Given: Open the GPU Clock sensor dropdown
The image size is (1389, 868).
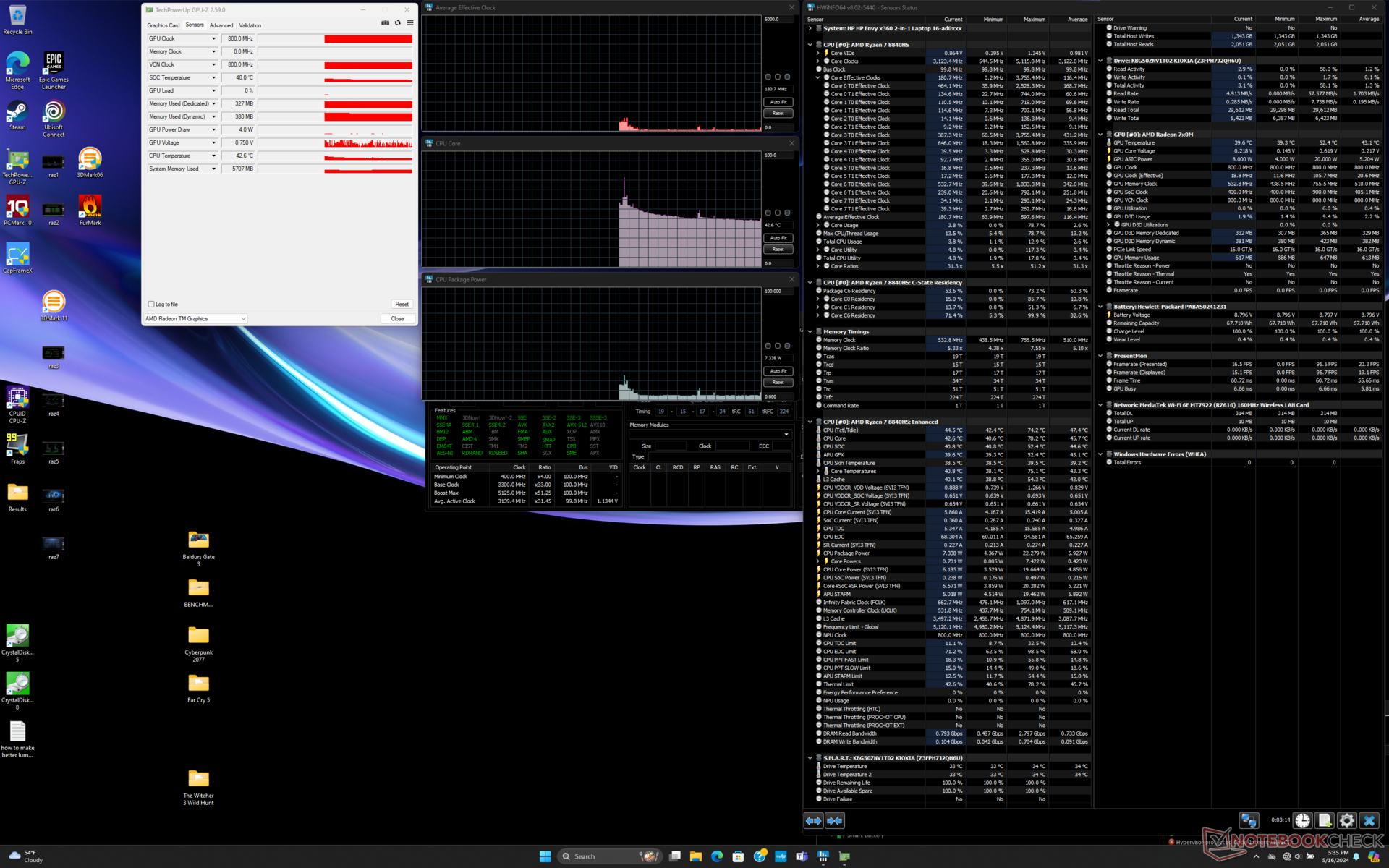Looking at the screenshot, I should click(213, 39).
